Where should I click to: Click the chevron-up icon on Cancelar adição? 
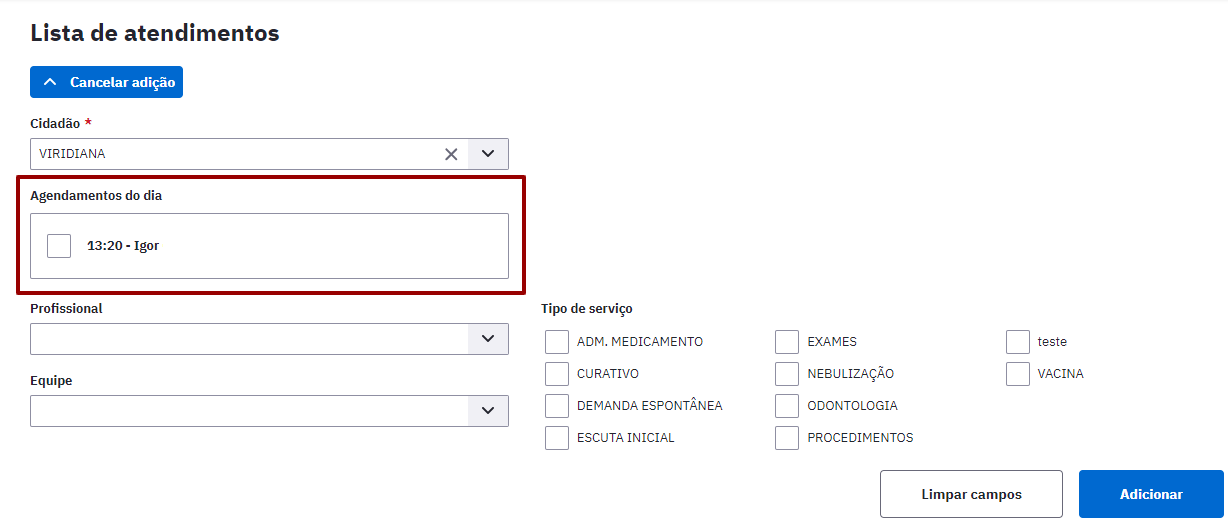tap(50, 82)
